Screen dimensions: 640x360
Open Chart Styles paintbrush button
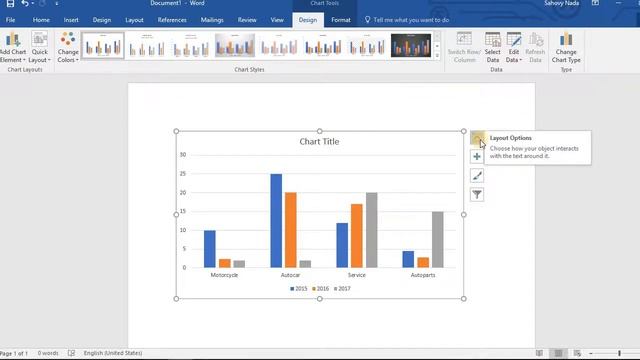[477, 176]
